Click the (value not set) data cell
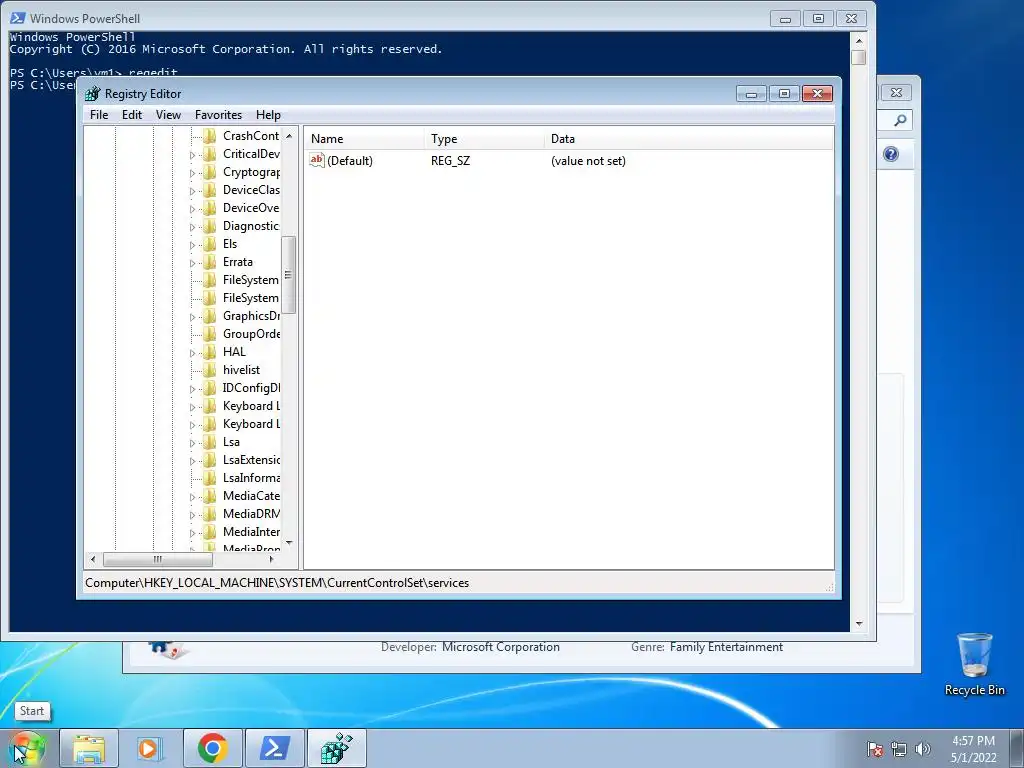 [x=588, y=161]
